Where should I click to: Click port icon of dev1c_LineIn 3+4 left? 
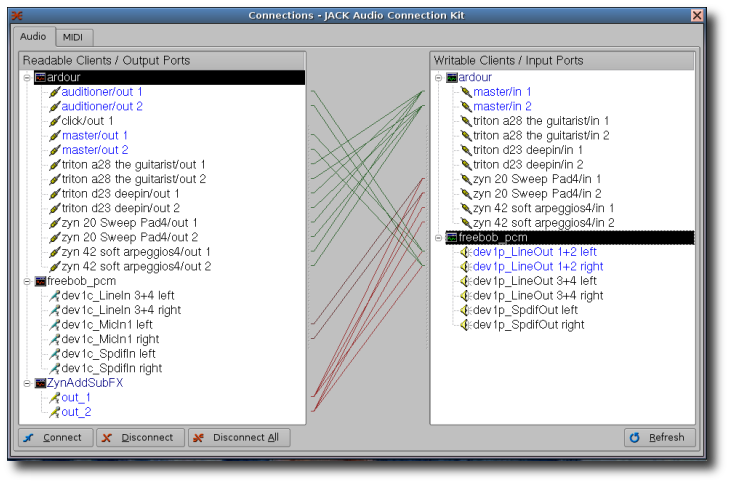pyautogui.click(x=54, y=296)
